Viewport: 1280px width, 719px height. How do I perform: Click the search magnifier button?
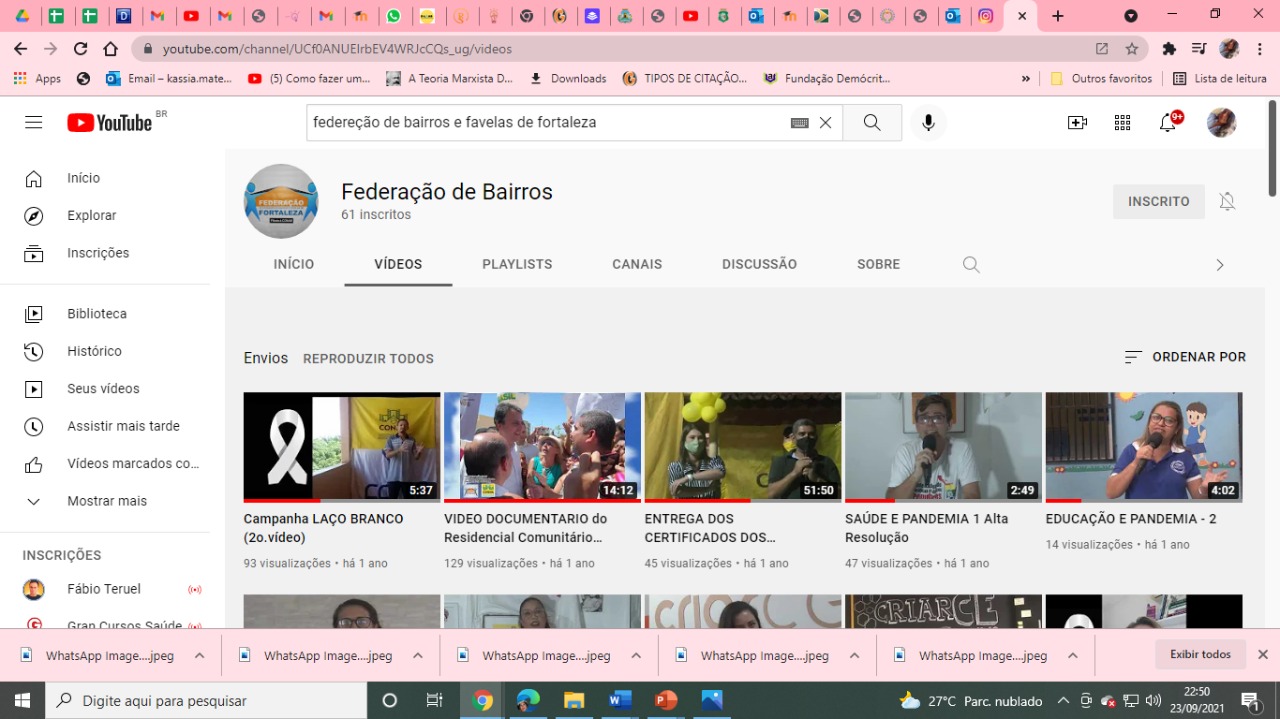[x=872, y=122]
